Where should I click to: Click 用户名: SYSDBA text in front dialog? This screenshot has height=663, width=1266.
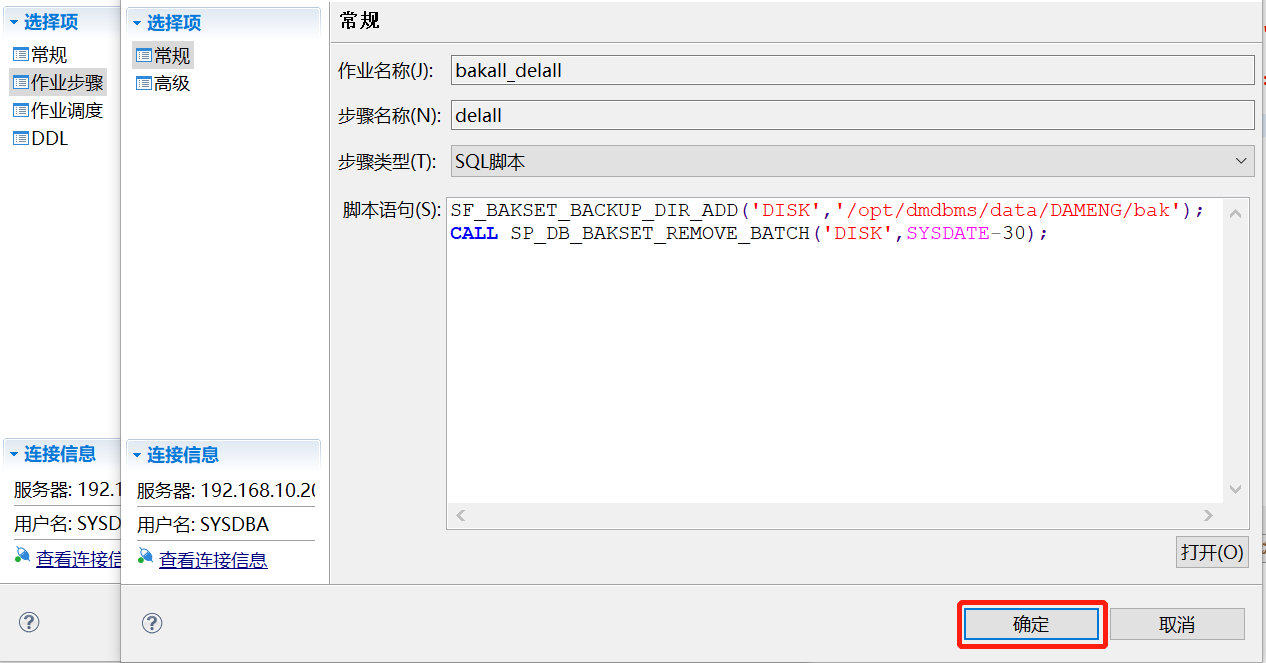pyautogui.click(x=203, y=525)
